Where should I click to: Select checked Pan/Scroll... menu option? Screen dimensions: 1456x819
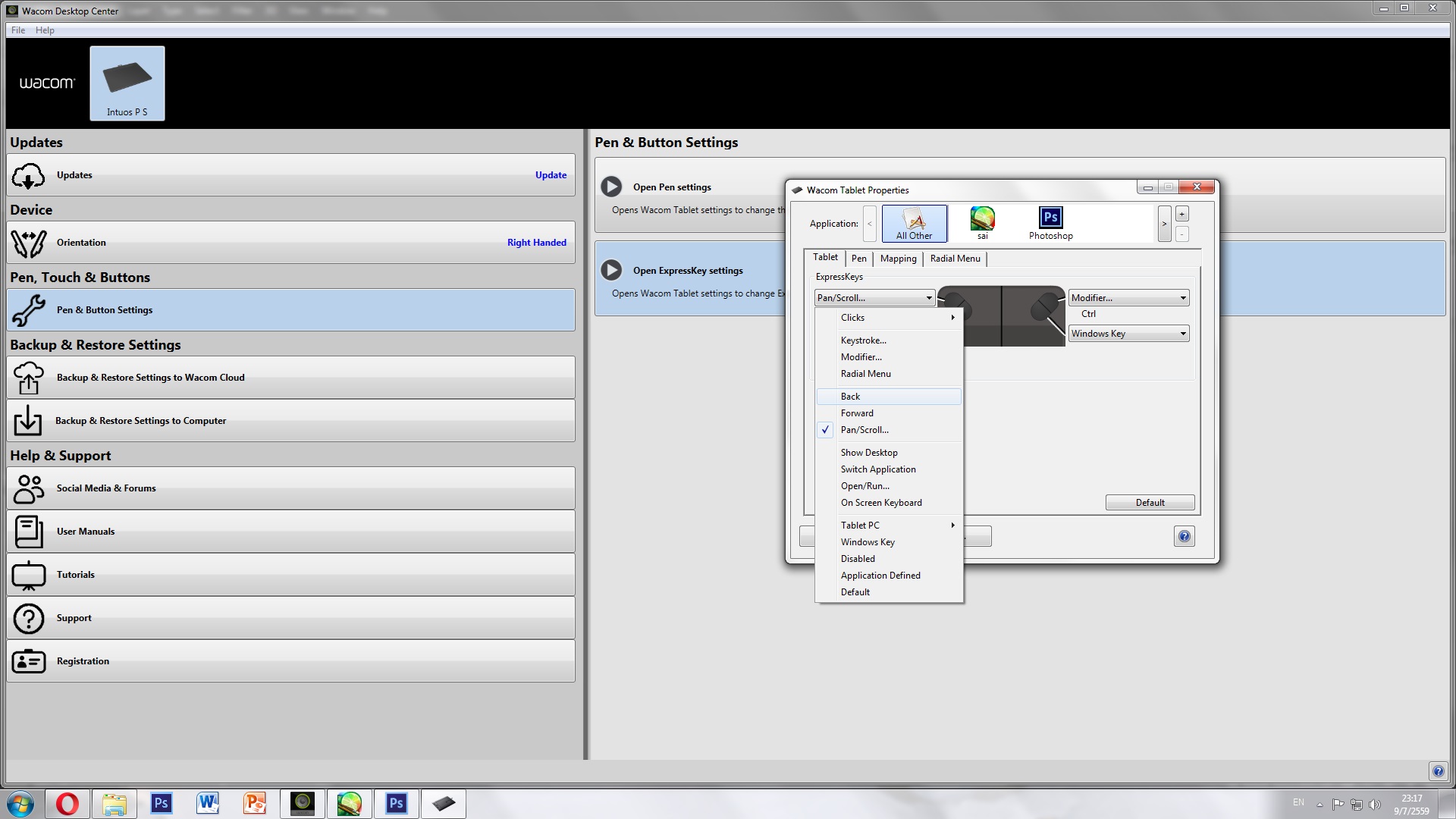(890, 430)
